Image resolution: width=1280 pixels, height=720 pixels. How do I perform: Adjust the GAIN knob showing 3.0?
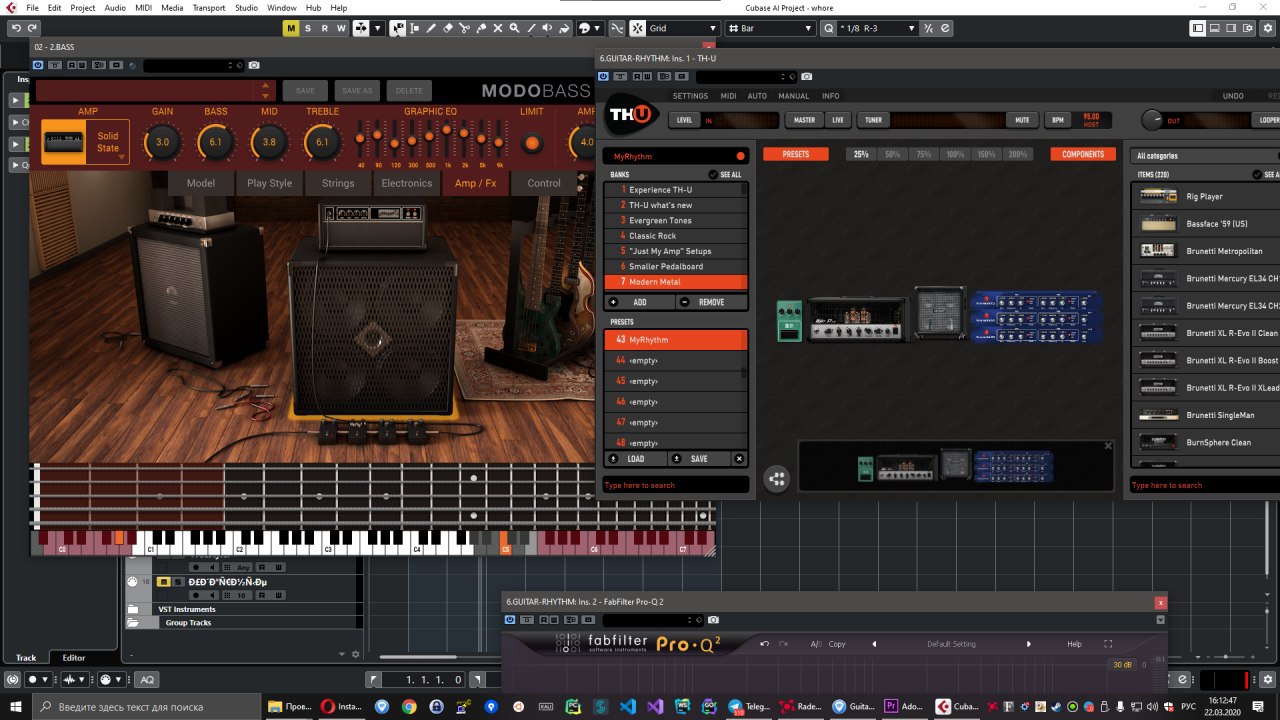point(162,143)
